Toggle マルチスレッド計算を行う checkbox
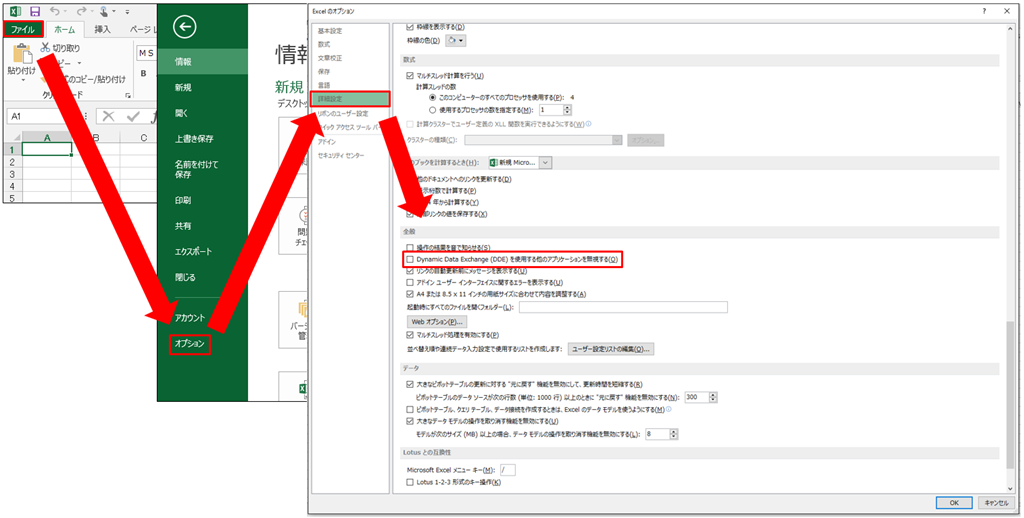The width and height of the screenshot is (1024, 518). pyautogui.click(x=410, y=76)
